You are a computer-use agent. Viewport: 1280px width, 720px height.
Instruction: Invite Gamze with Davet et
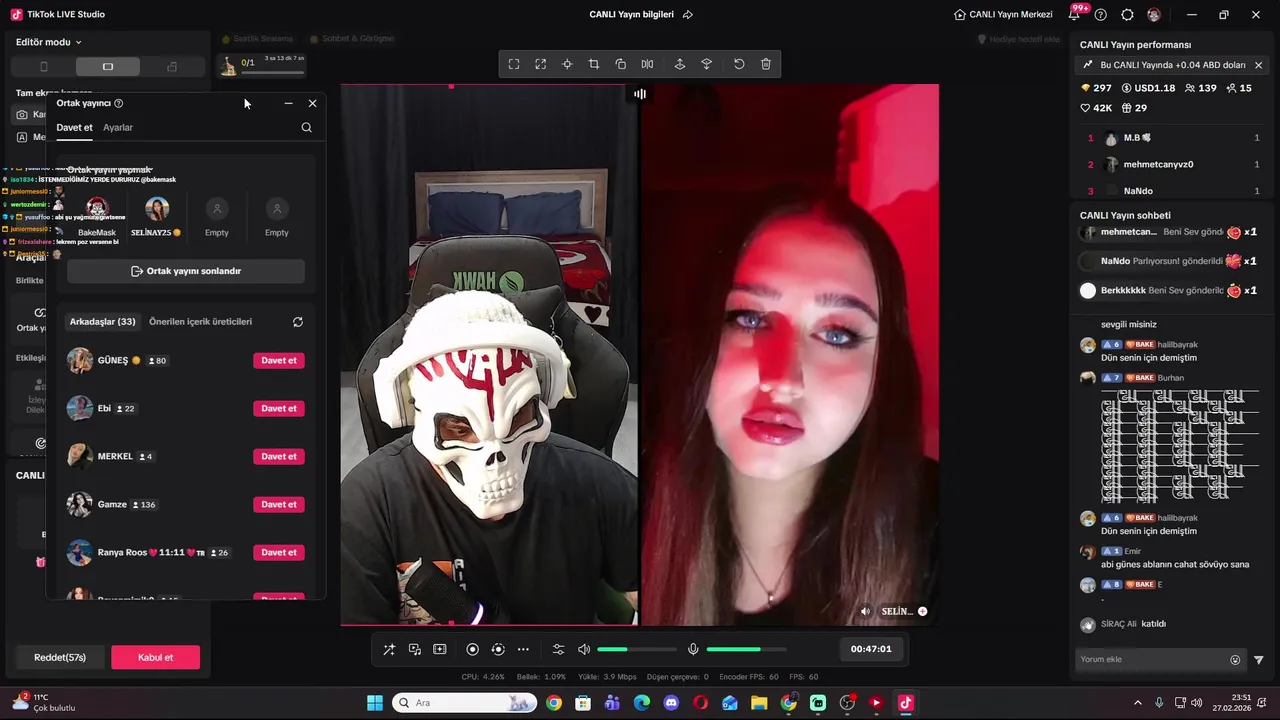point(279,504)
